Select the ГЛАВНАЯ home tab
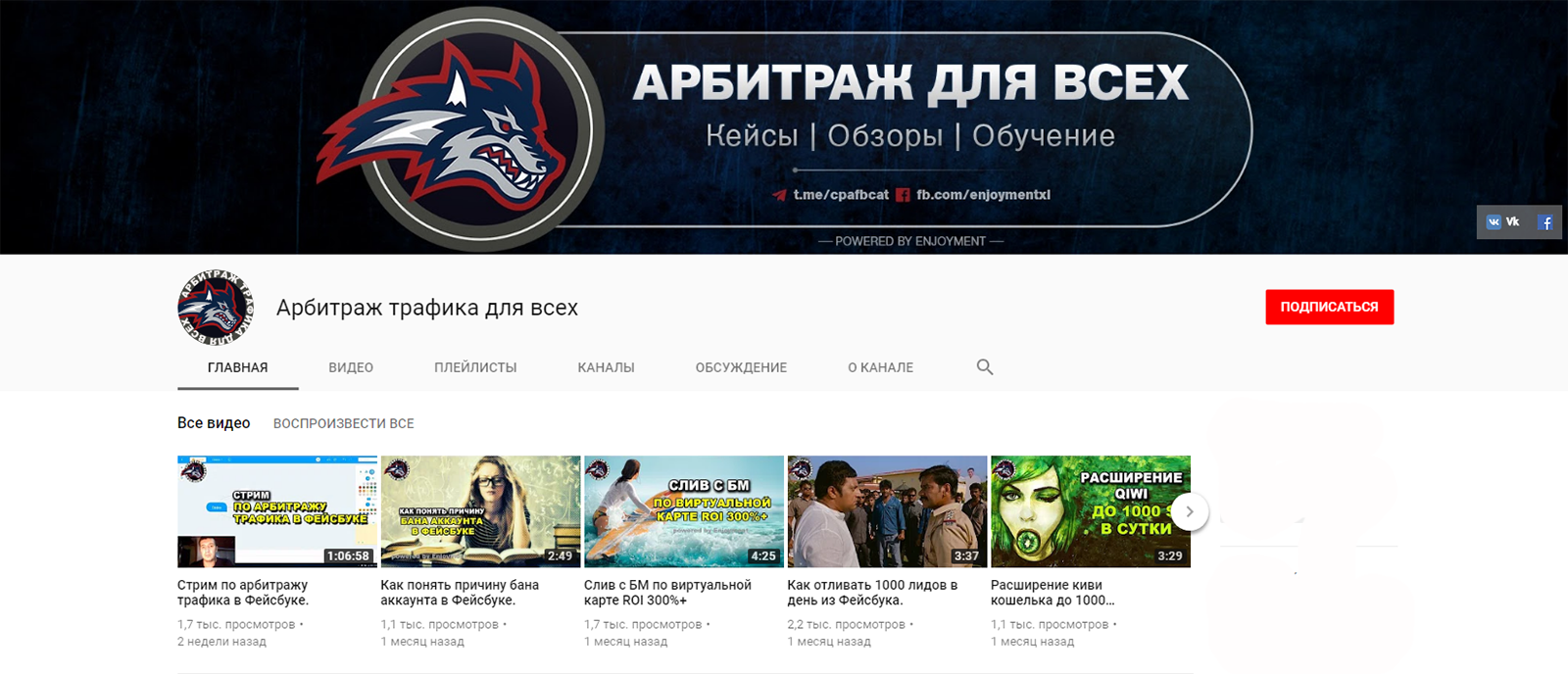 [237, 367]
